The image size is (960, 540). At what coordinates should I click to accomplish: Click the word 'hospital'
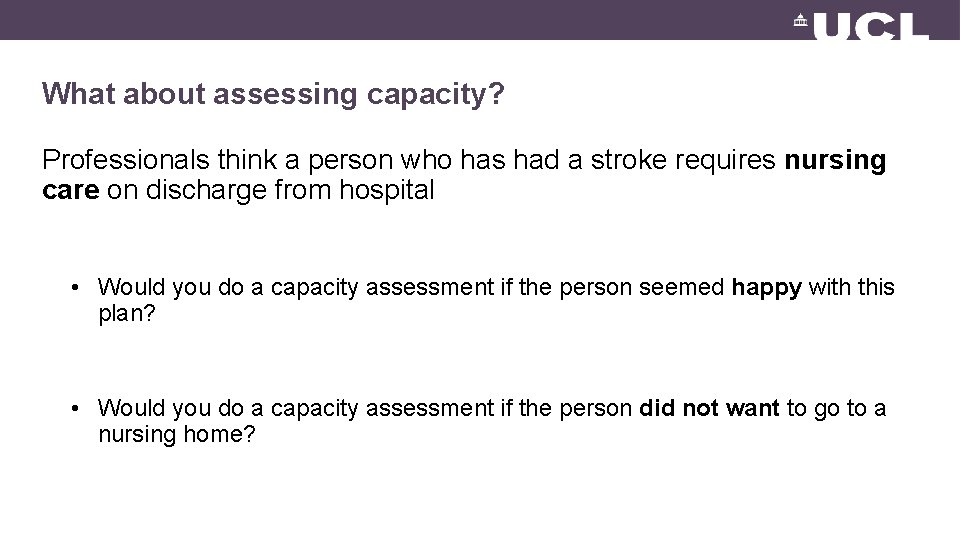(387, 190)
